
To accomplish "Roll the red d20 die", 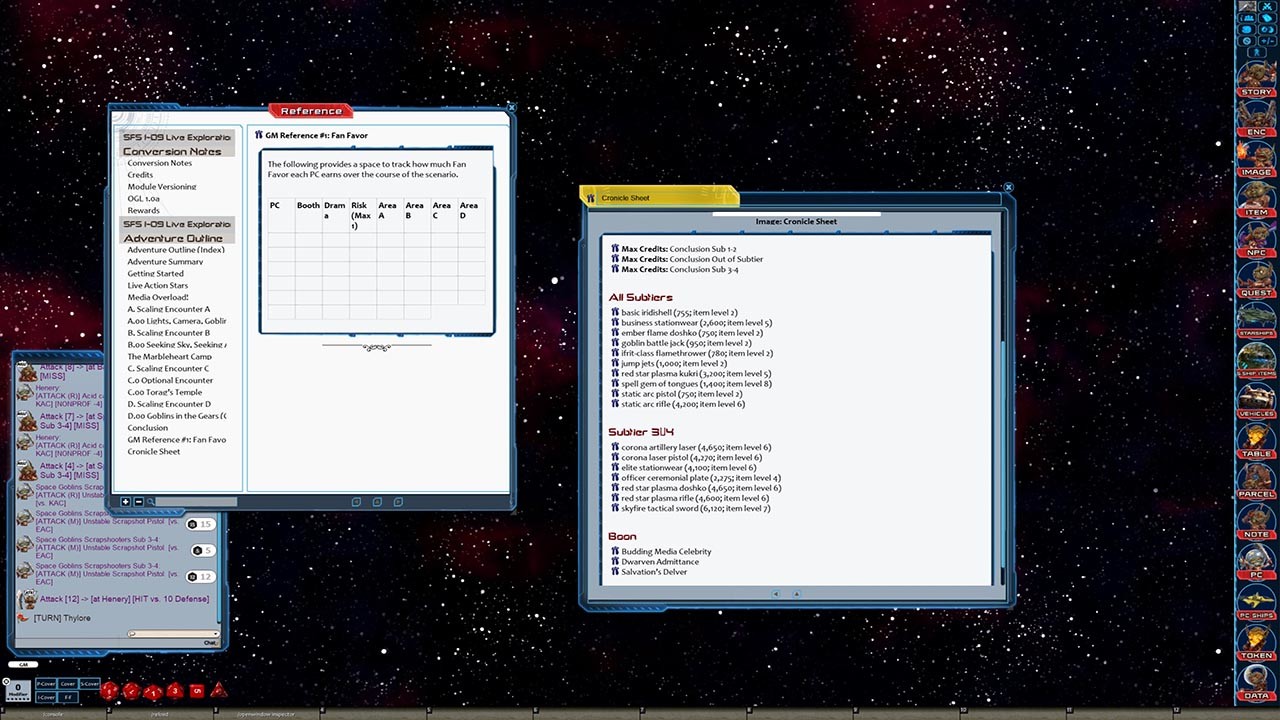I will pos(109,691).
